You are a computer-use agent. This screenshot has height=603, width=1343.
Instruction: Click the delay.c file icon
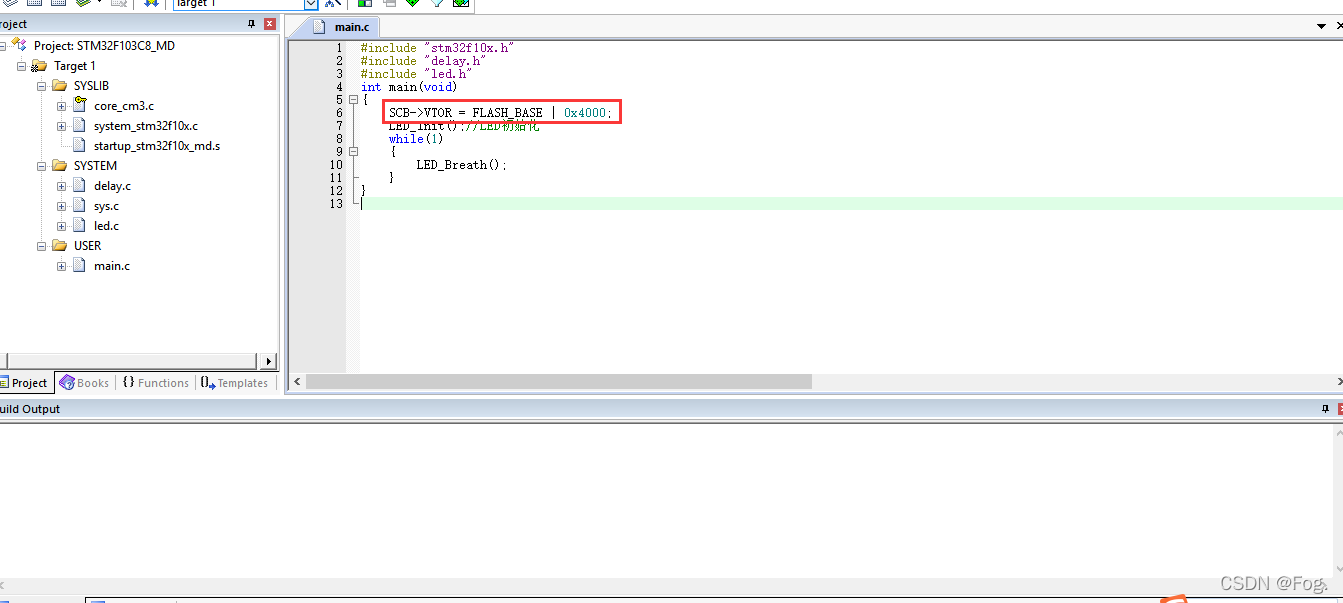click(79, 186)
